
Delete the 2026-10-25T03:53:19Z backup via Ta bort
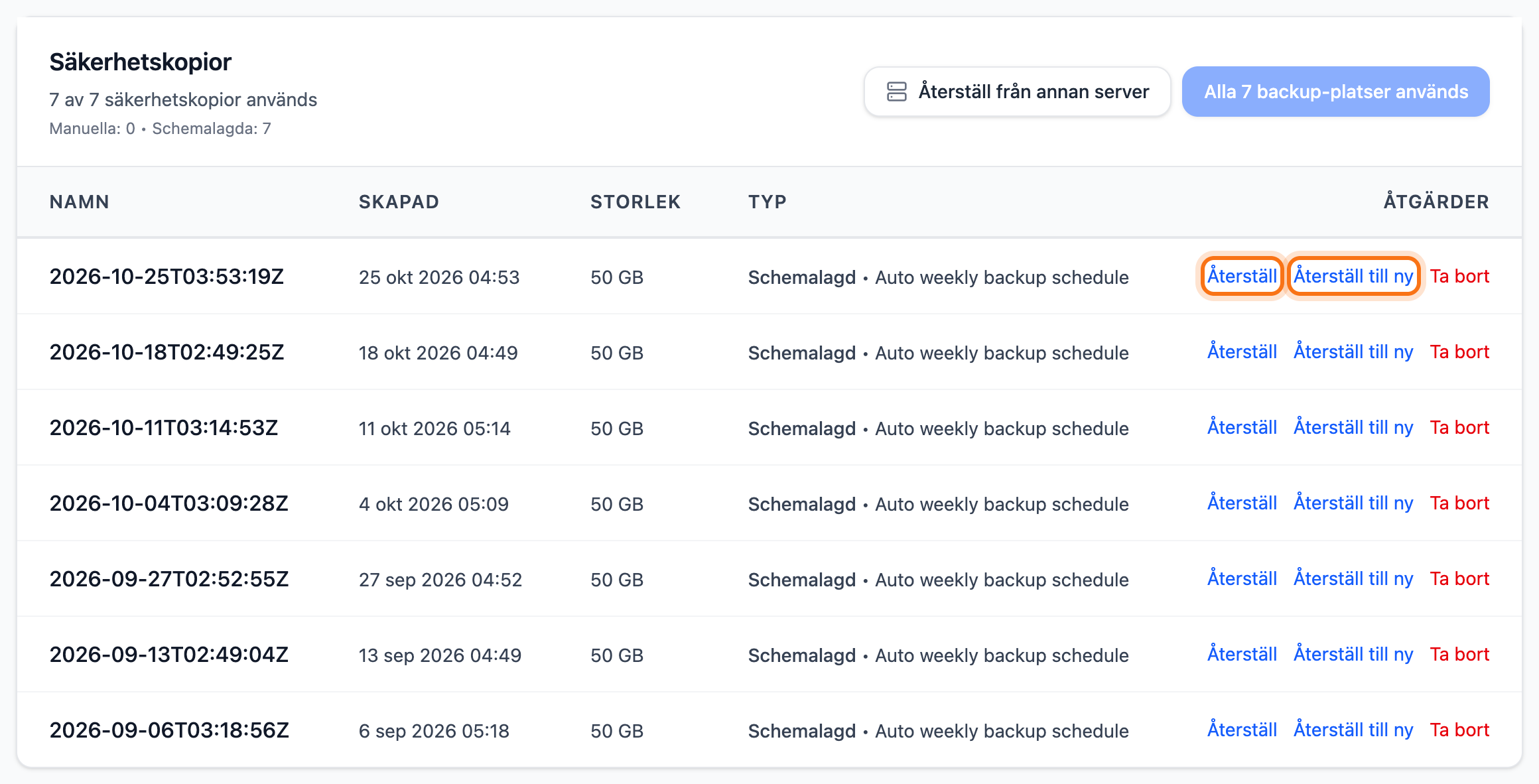(x=1459, y=276)
